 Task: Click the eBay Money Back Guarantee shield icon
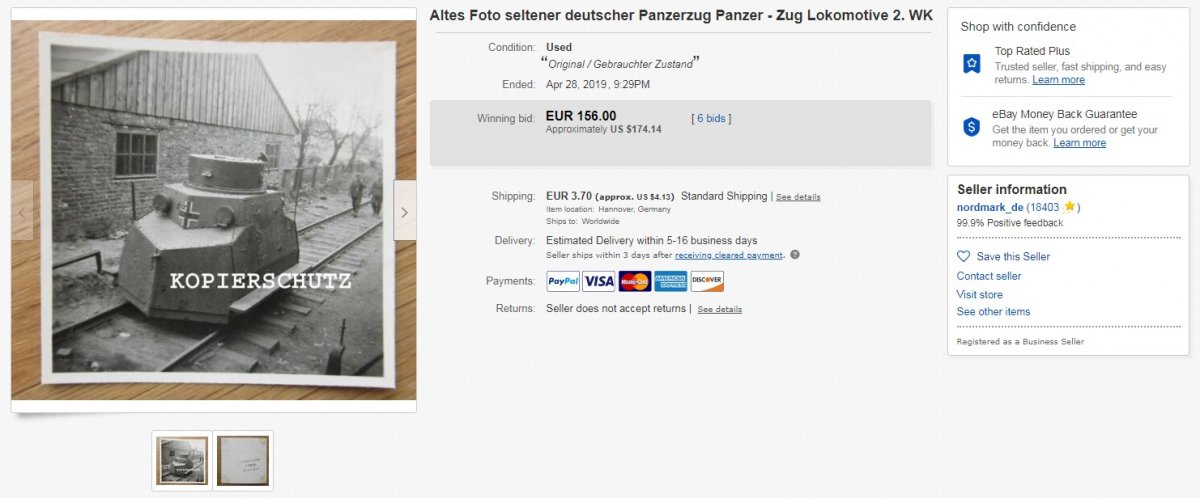(971, 127)
